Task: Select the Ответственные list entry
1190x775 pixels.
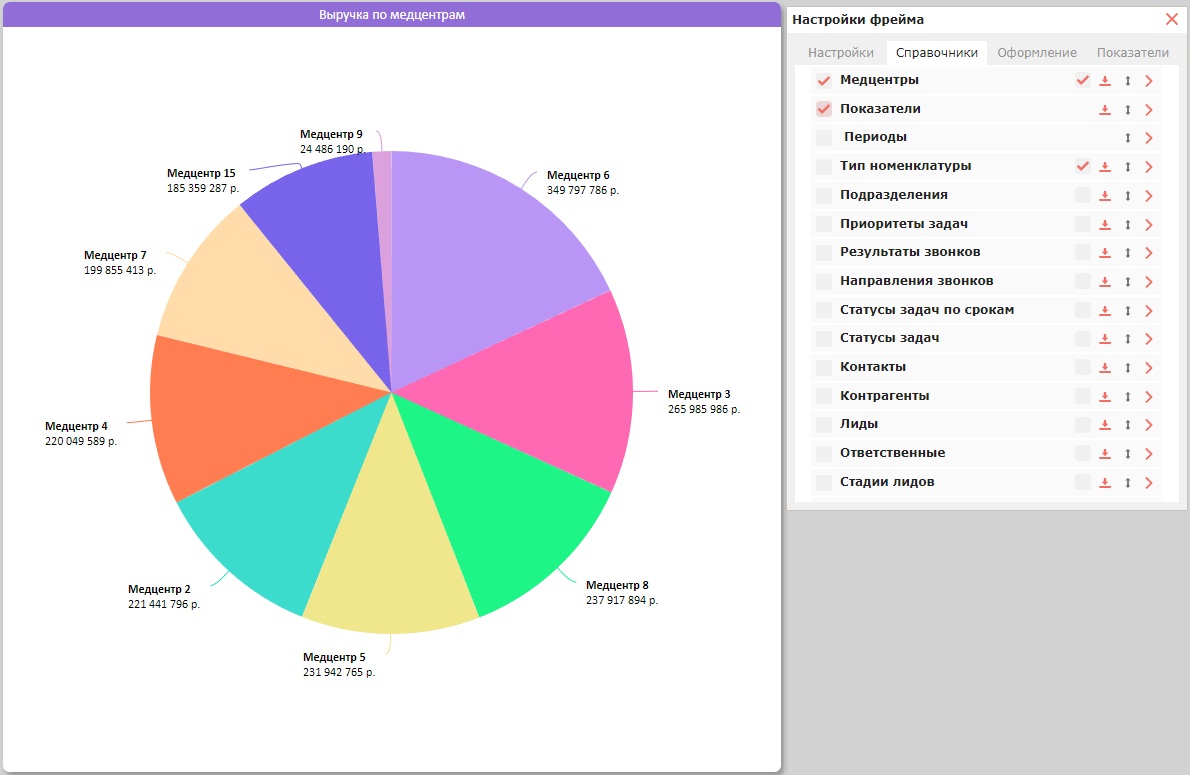Action: pos(892,453)
